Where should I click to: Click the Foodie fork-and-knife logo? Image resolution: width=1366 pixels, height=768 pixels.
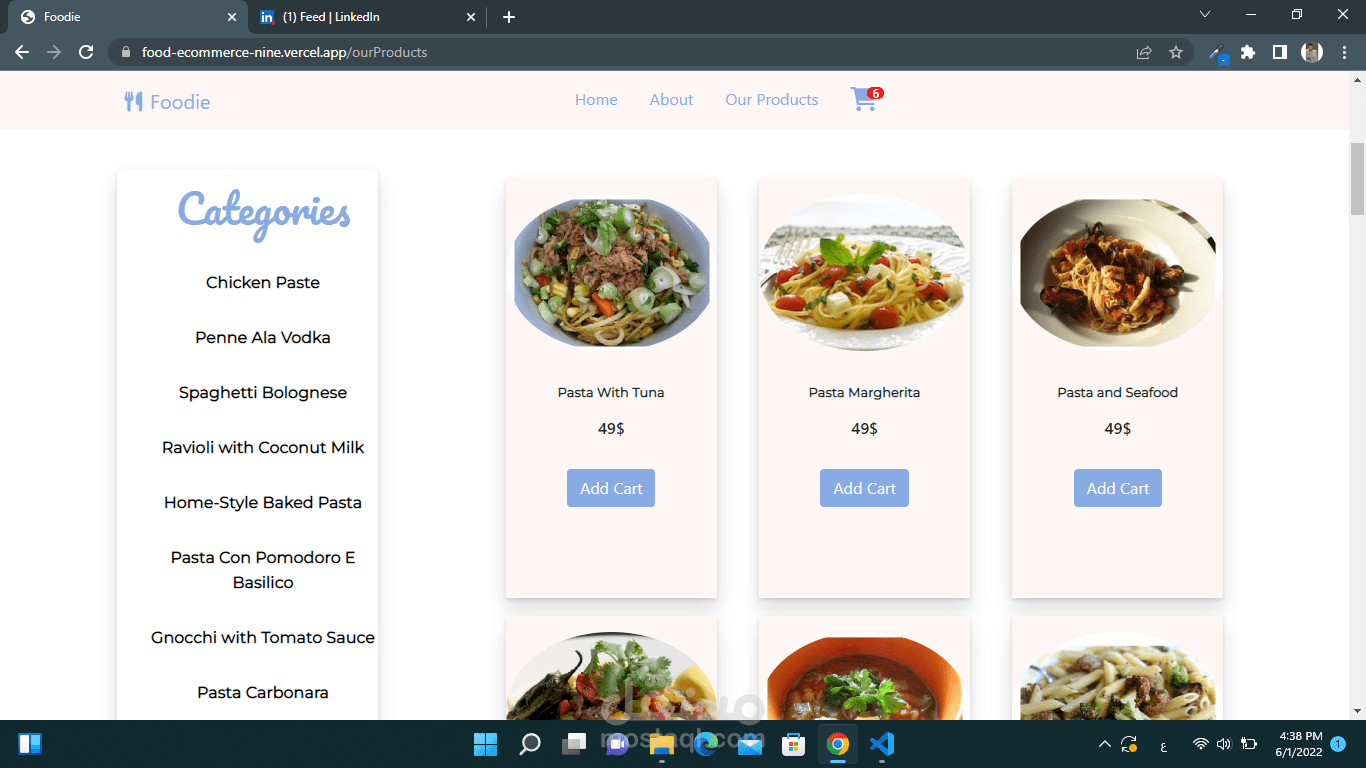(x=133, y=100)
